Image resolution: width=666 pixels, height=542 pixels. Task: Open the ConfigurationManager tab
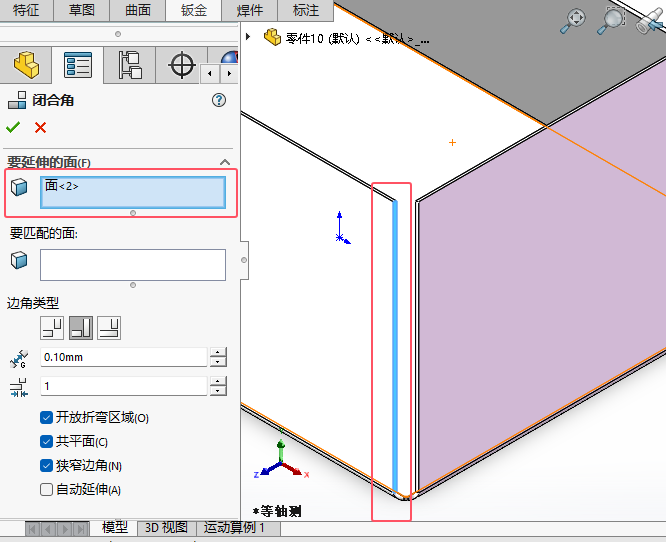(x=130, y=65)
